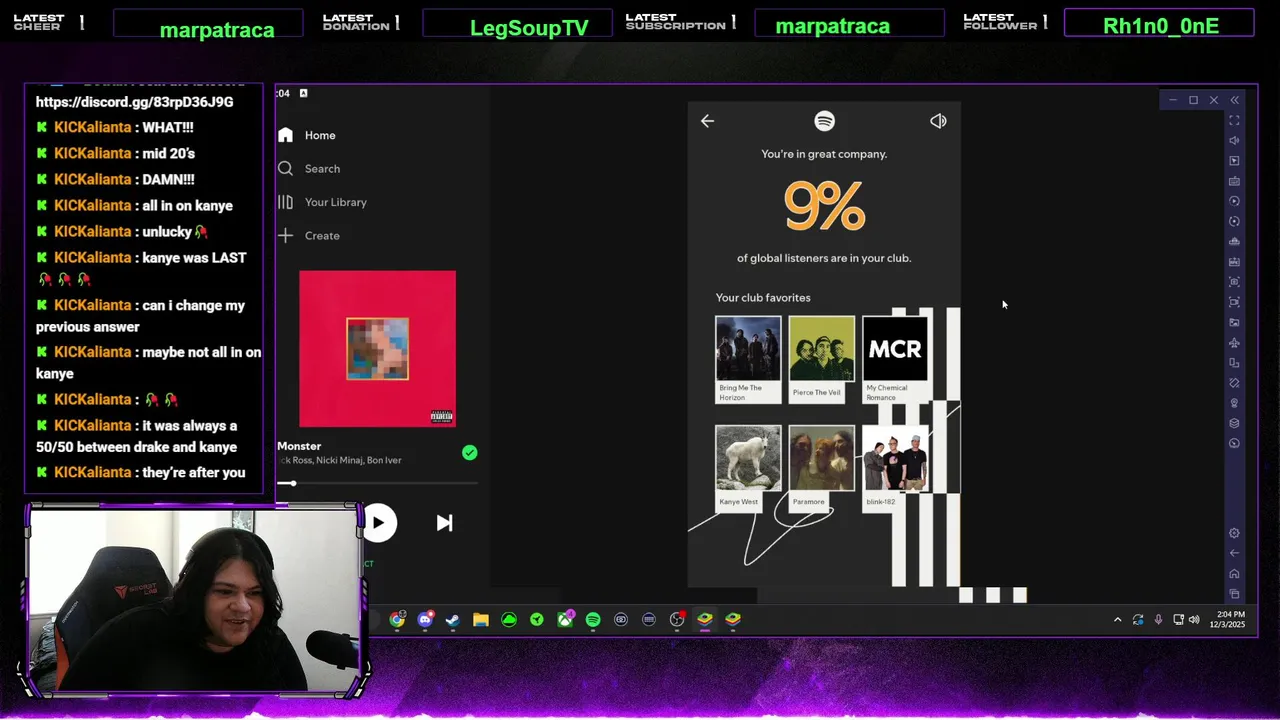Screen dimensions: 1280x720
Task: Open the discord.gg link in chat
Action: (x=134, y=102)
